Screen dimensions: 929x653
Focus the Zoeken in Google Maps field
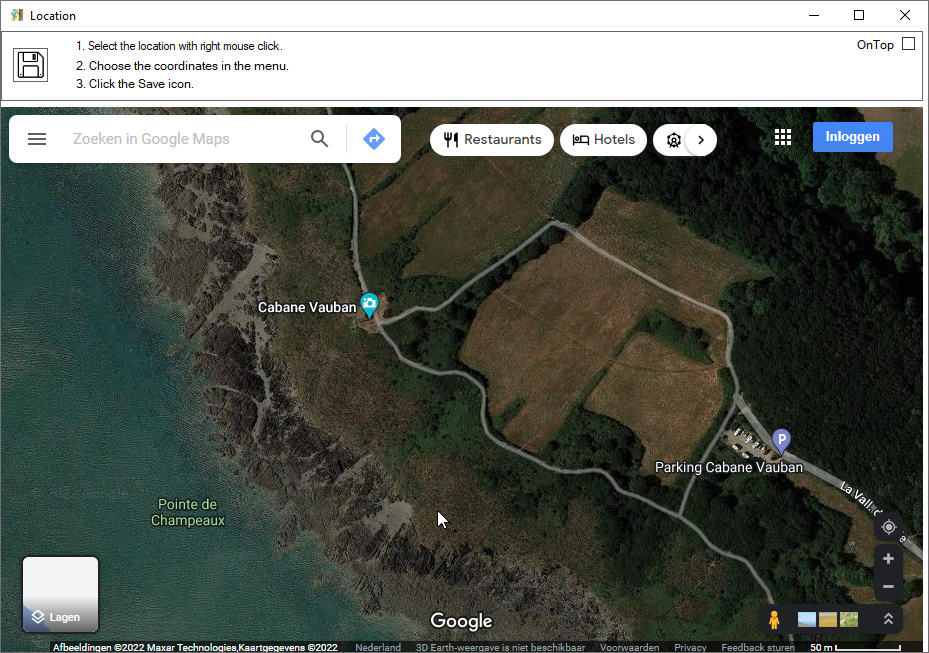180,139
